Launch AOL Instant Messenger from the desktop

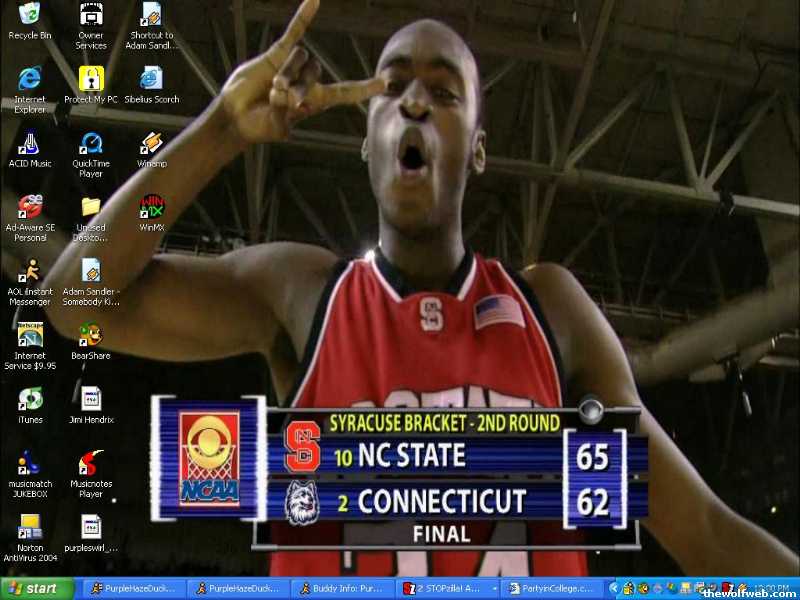[30, 271]
